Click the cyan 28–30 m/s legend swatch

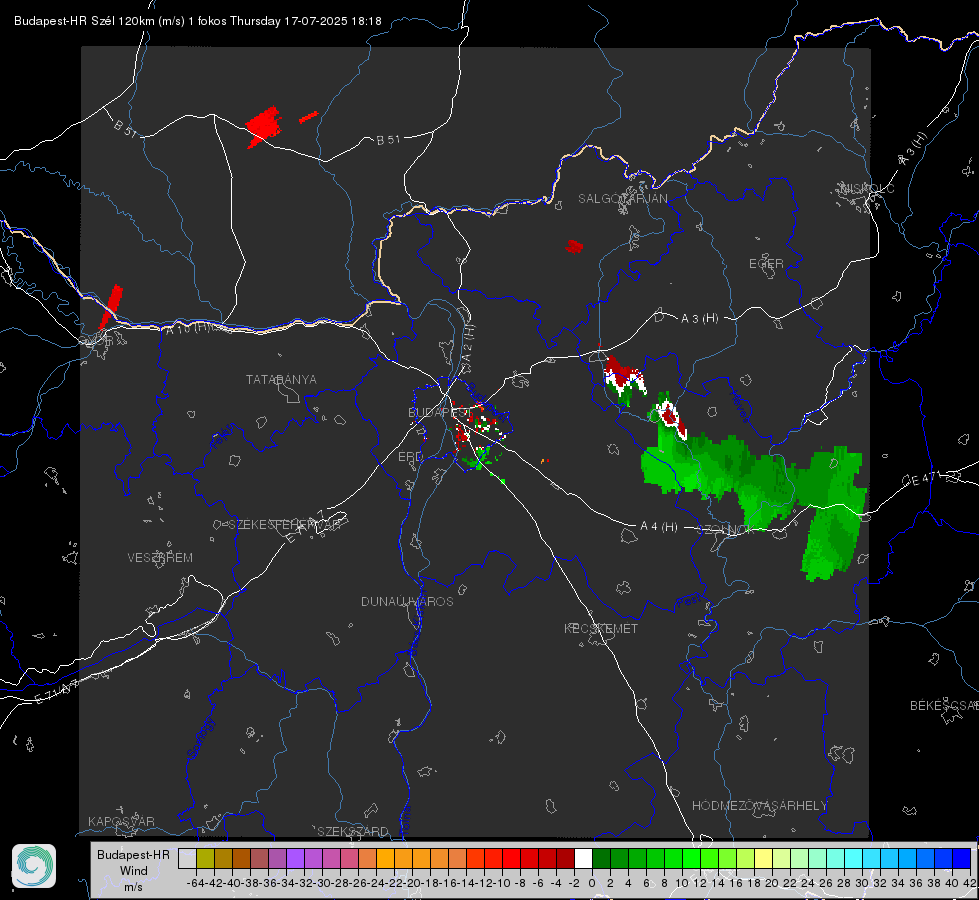853,858
